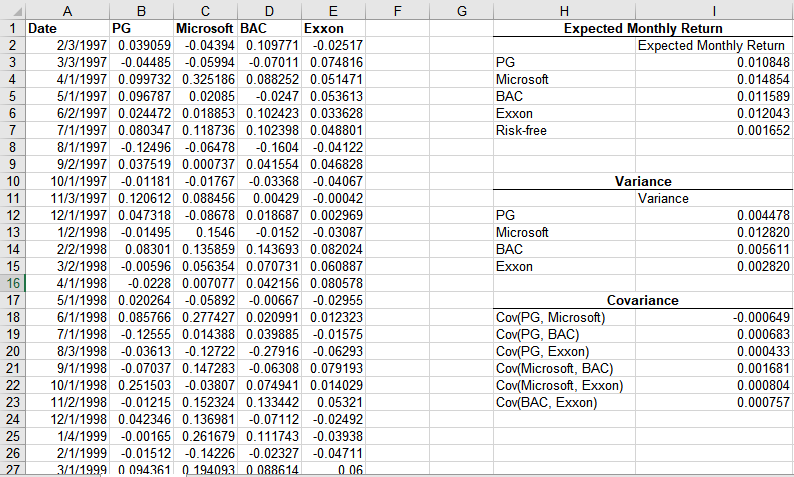Click the Cov(PG, Microsoft) label
Screen dimensions: 794x477
pyautogui.click(x=565, y=317)
